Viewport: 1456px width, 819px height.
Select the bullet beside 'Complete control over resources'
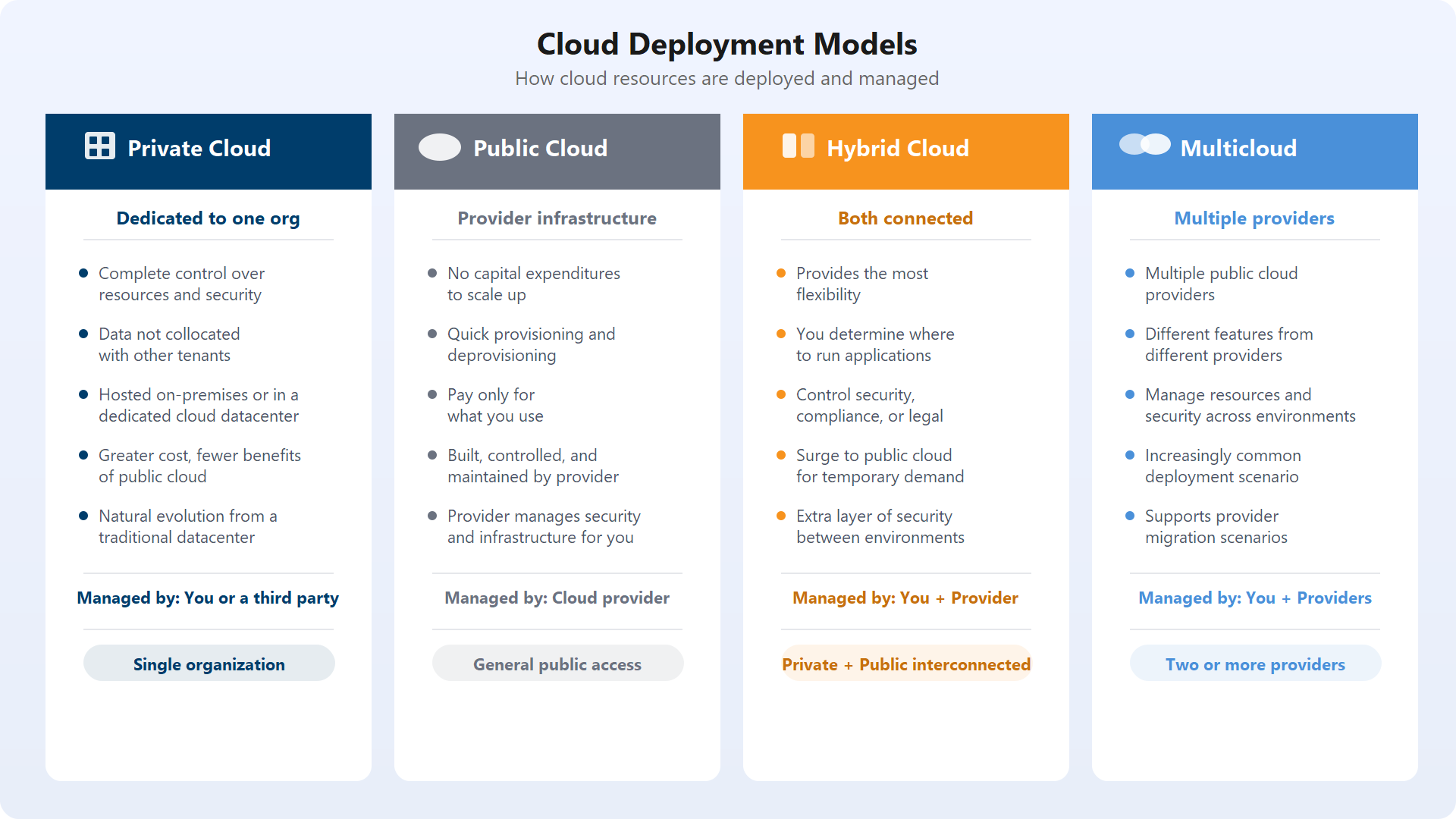pyautogui.click(x=83, y=274)
